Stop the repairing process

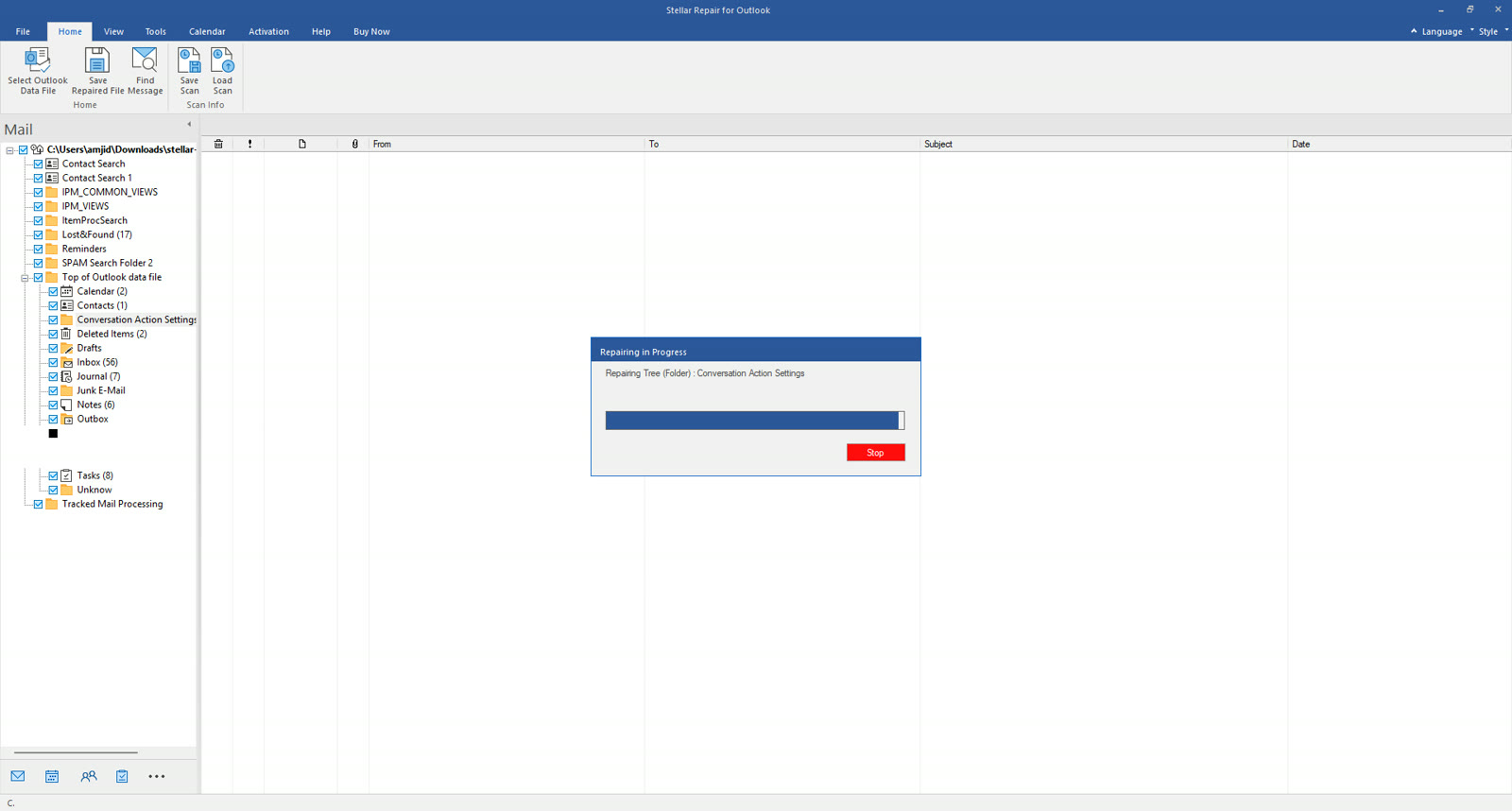click(x=876, y=453)
